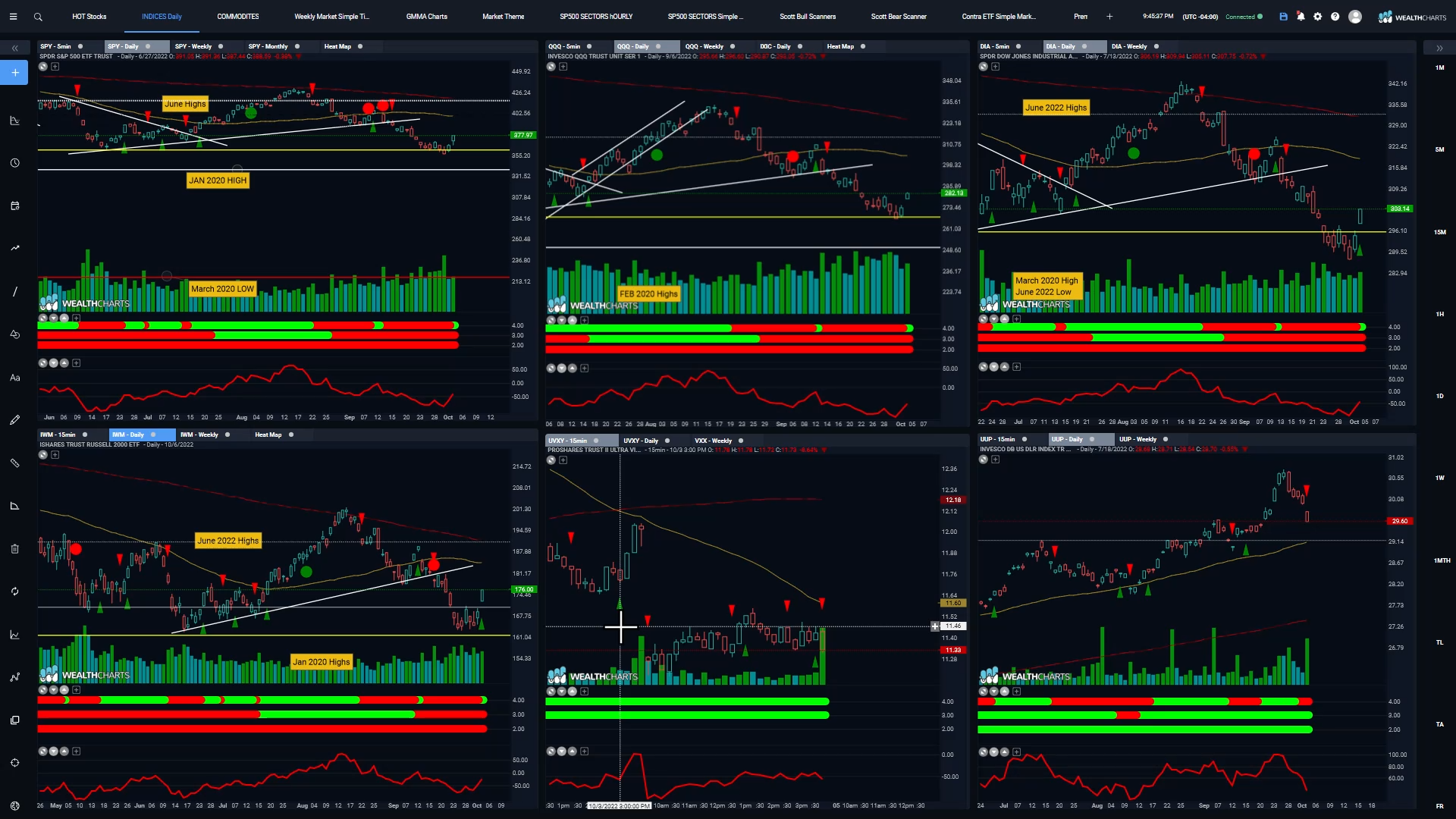This screenshot has width=1456, height=819.
Task: Toggle visibility on SPY oscillator pane
Action: tap(43, 363)
